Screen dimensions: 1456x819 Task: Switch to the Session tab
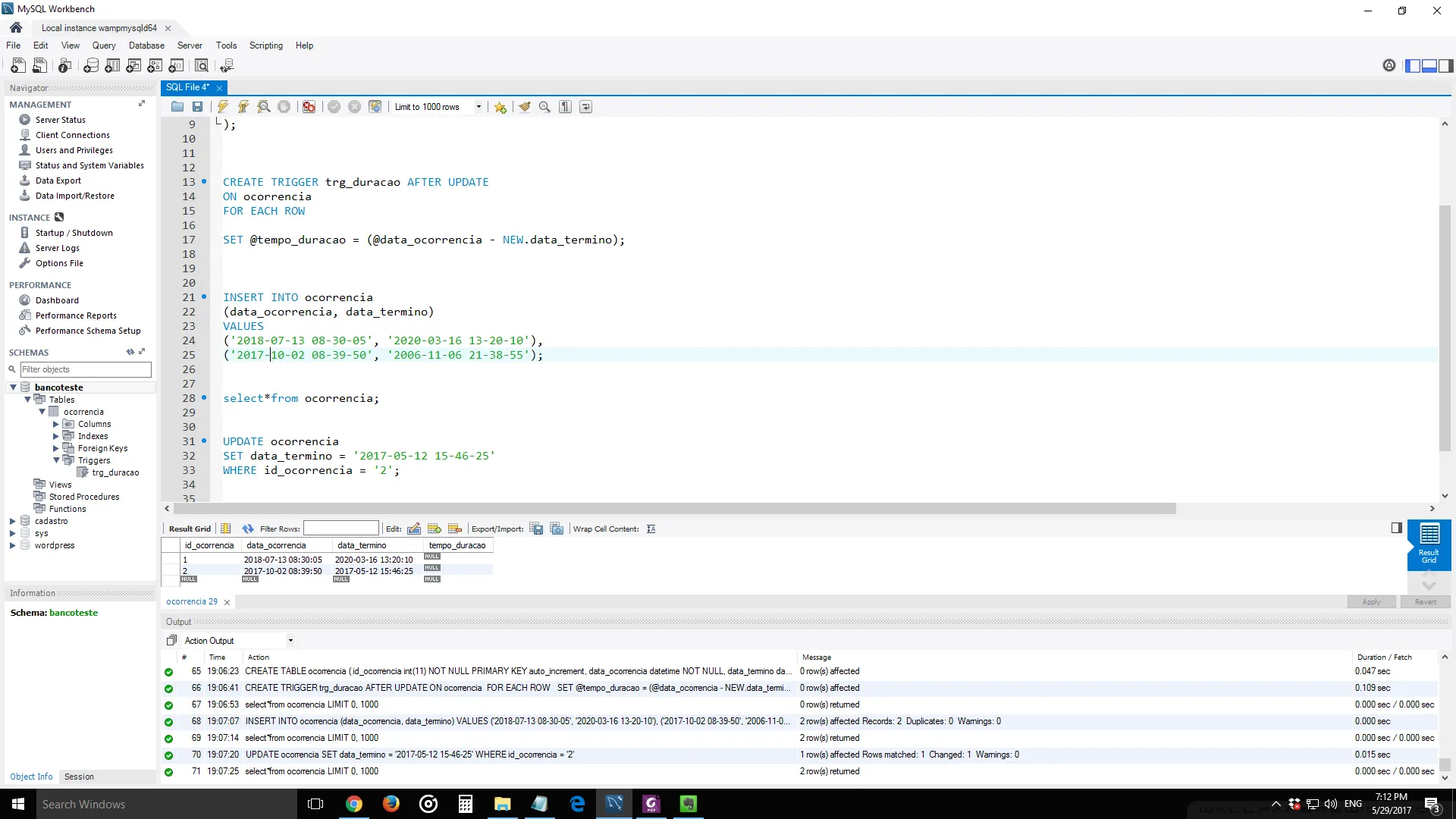(79, 777)
